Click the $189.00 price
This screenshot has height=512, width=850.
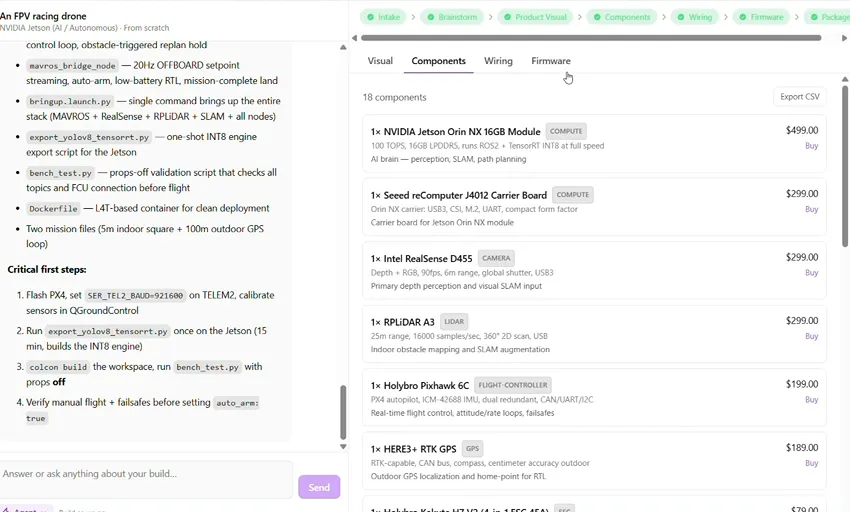(x=802, y=447)
